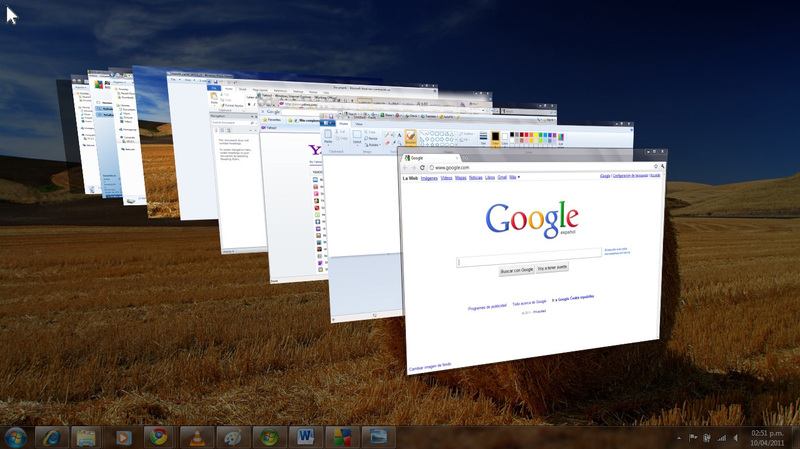Open Google Chrome from the taskbar
Image resolution: width=800 pixels, height=449 pixels.
158,437
